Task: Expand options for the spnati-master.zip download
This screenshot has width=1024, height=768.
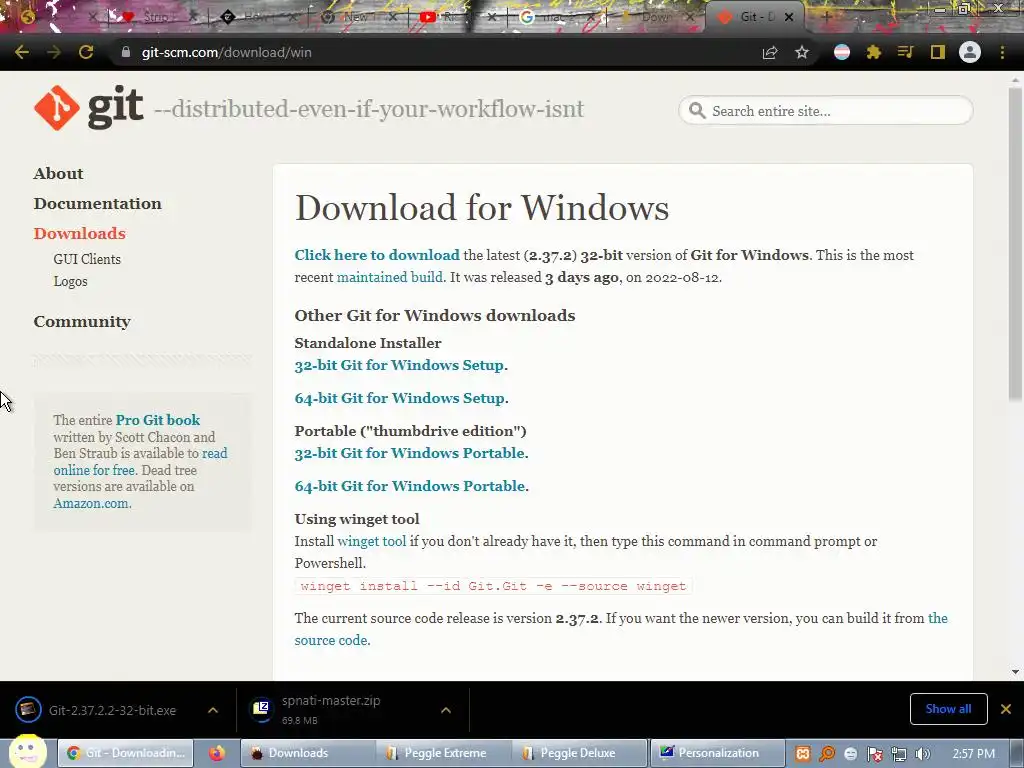Action: 446,710
